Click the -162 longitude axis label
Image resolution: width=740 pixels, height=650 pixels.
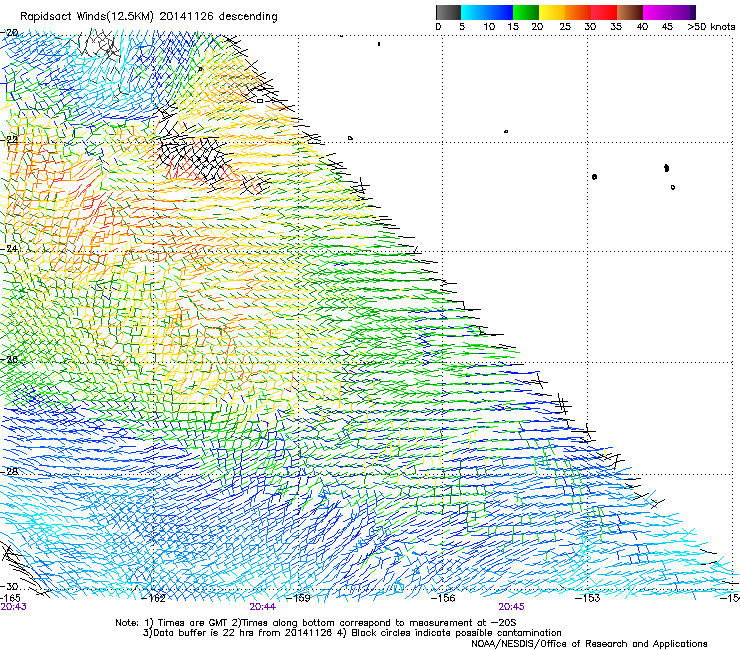[154, 598]
